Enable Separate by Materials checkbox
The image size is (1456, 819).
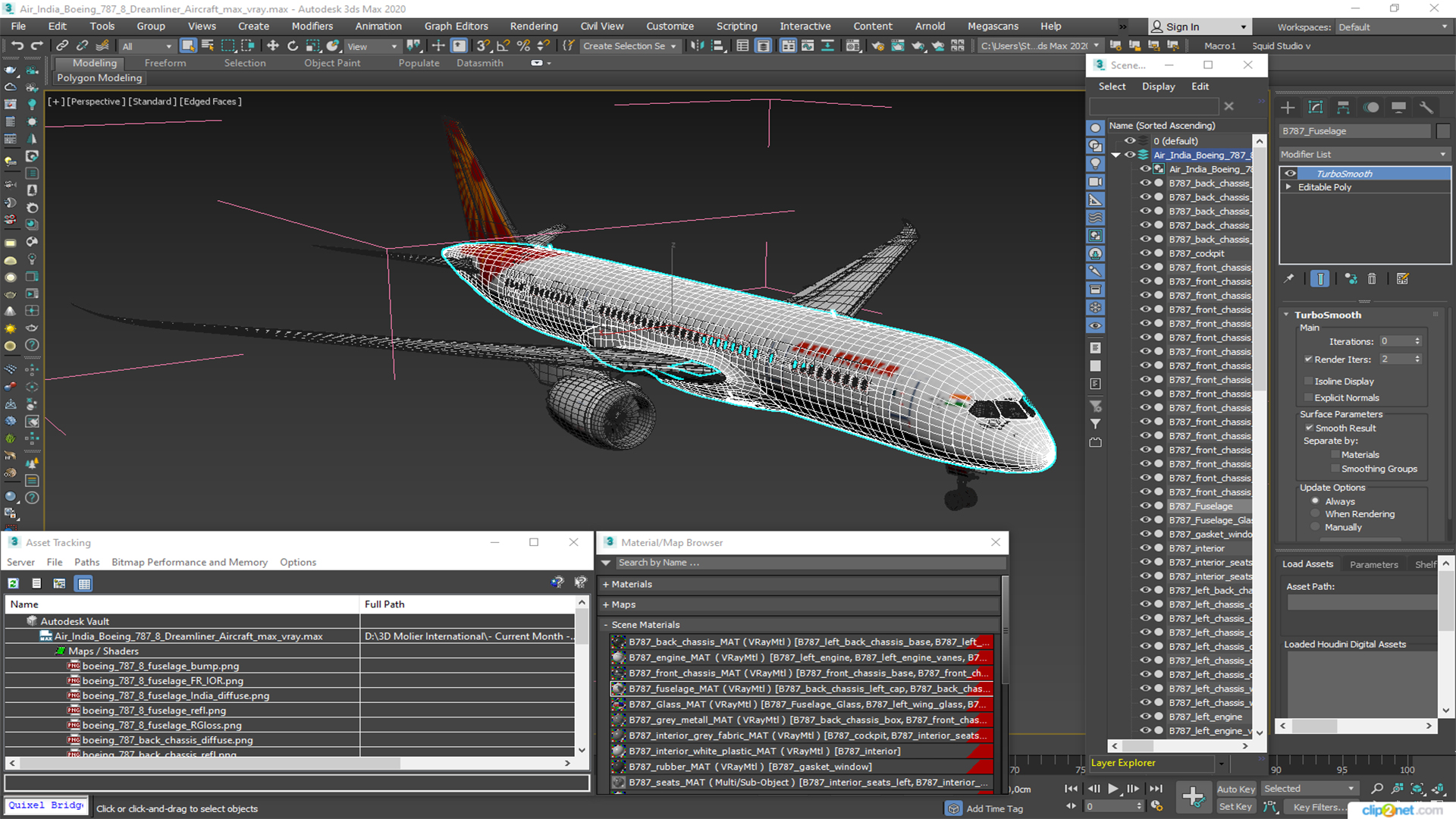pyautogui.click(x=1335, y=455)
